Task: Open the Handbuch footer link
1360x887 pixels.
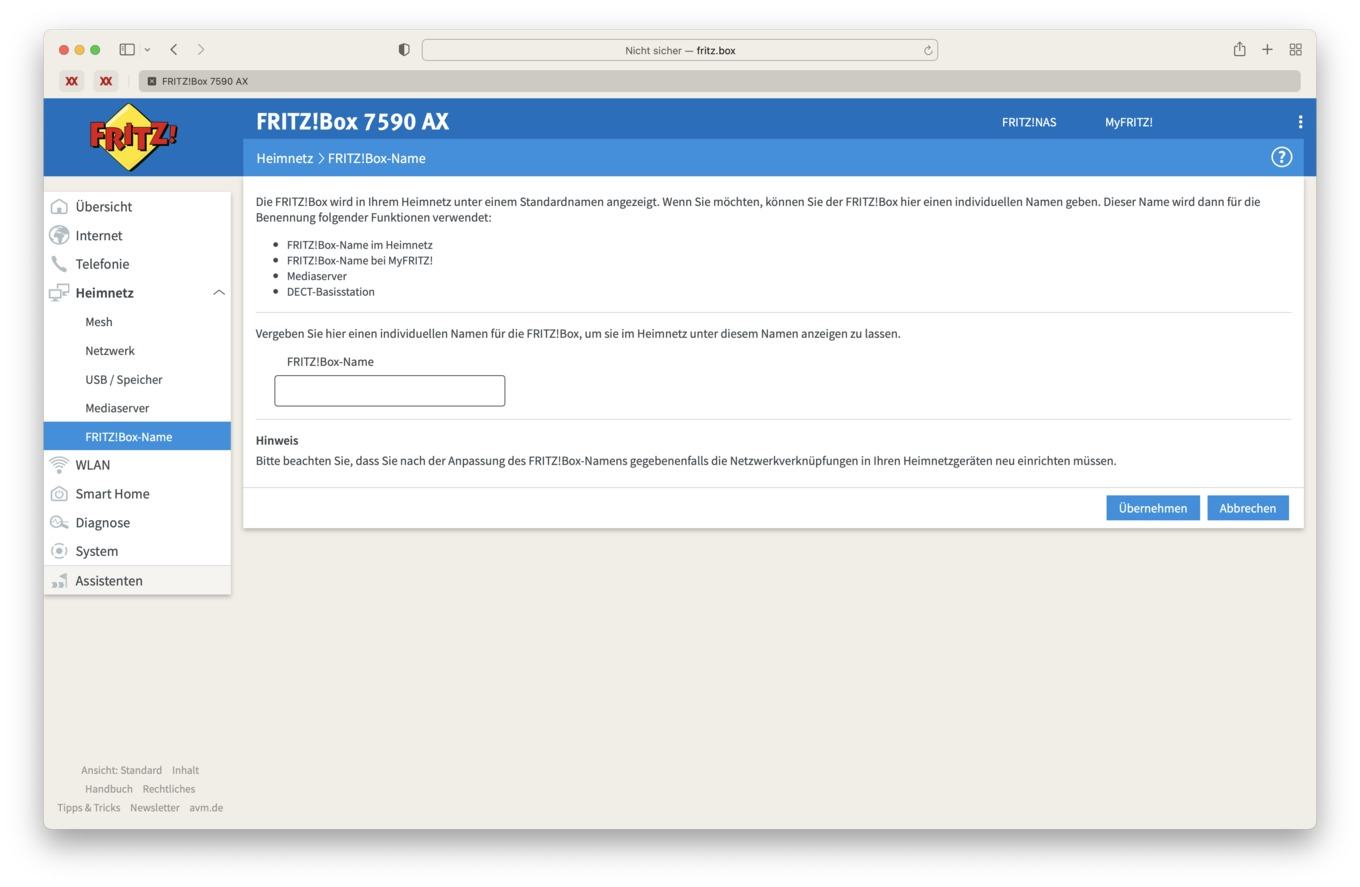Action: 109,789
